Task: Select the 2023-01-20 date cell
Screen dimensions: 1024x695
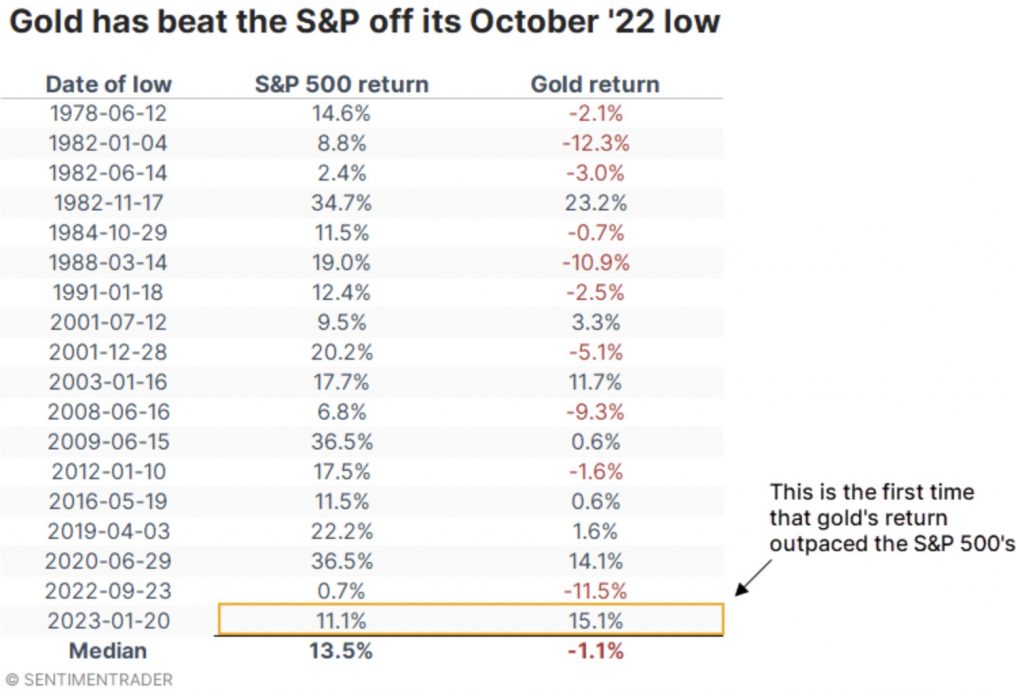Action: point(109,621)
